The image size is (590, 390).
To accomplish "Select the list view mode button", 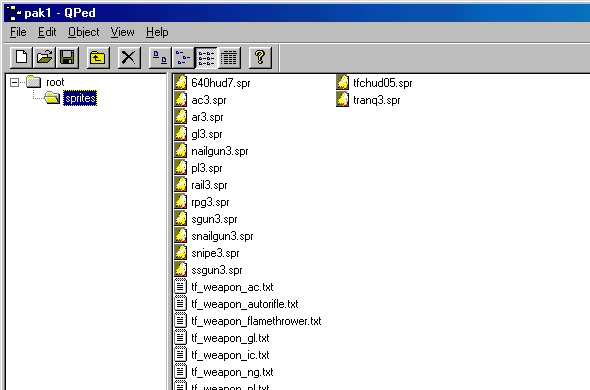I will (206, 58).
